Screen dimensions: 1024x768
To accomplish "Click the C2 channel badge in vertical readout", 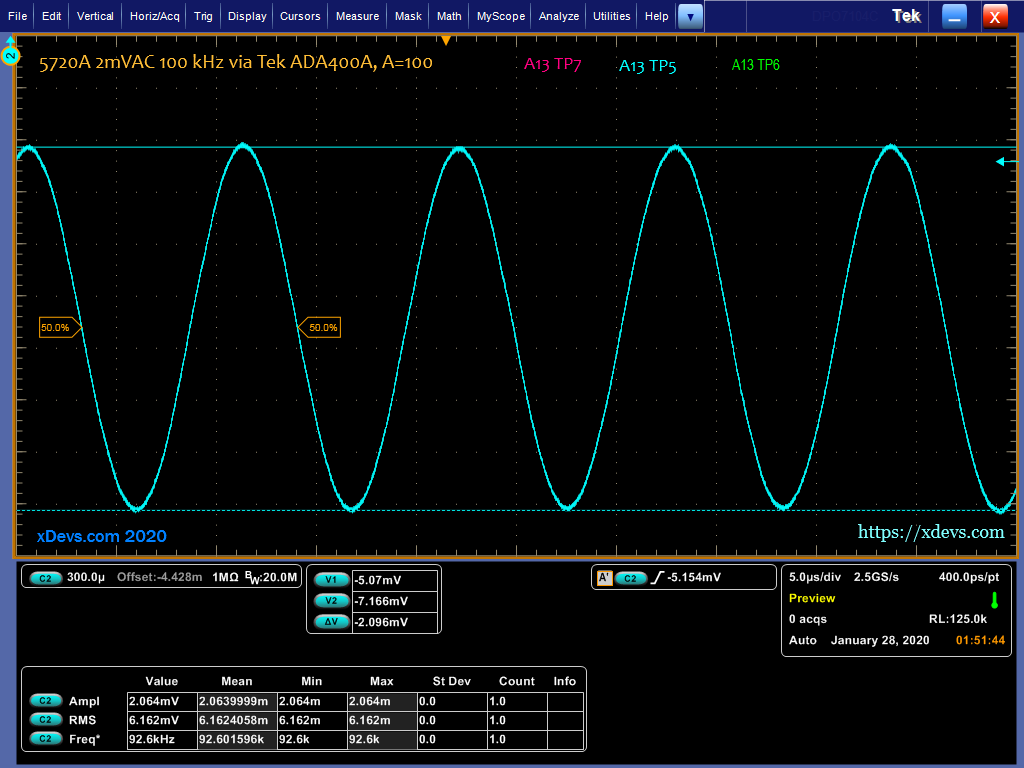I will [45, 578].
